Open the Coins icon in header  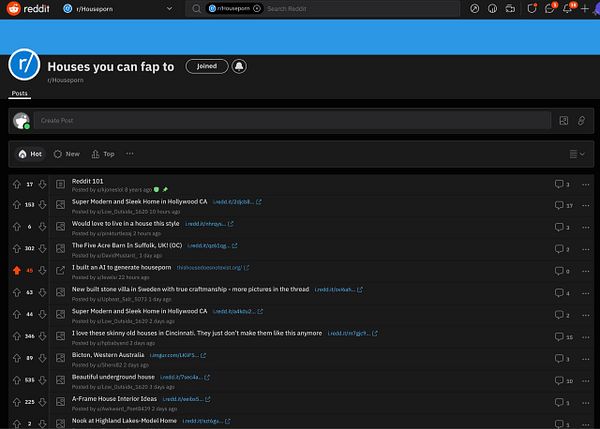tap(492, 8)
